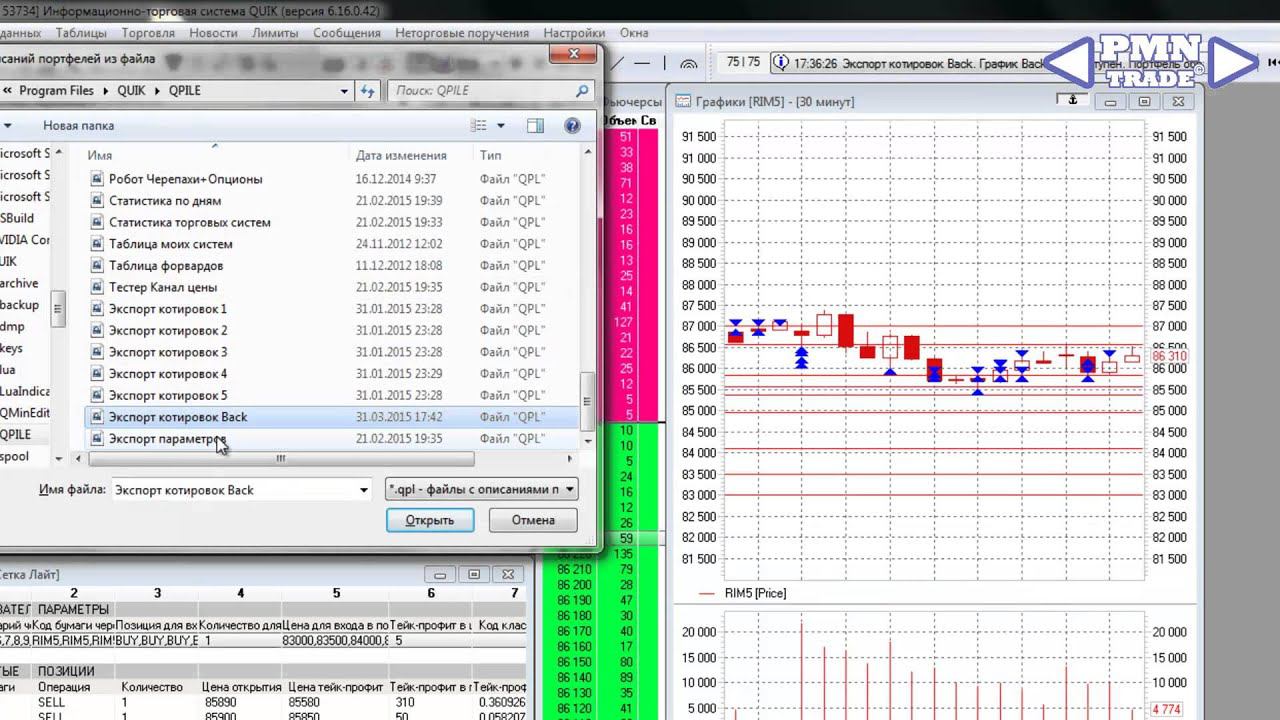
Task: Open dialog help with the question mark icon
Action: [x=572, y=126]
